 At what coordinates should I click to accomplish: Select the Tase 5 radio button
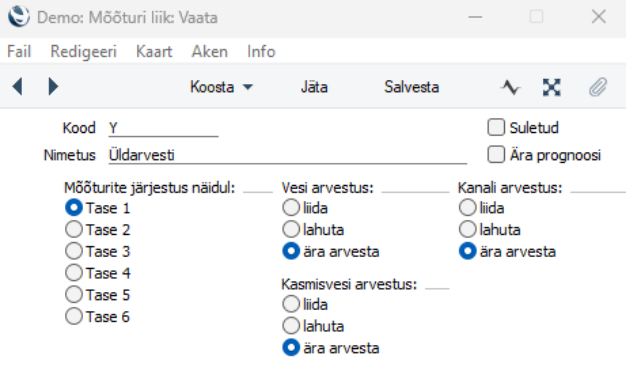point(74,295)
